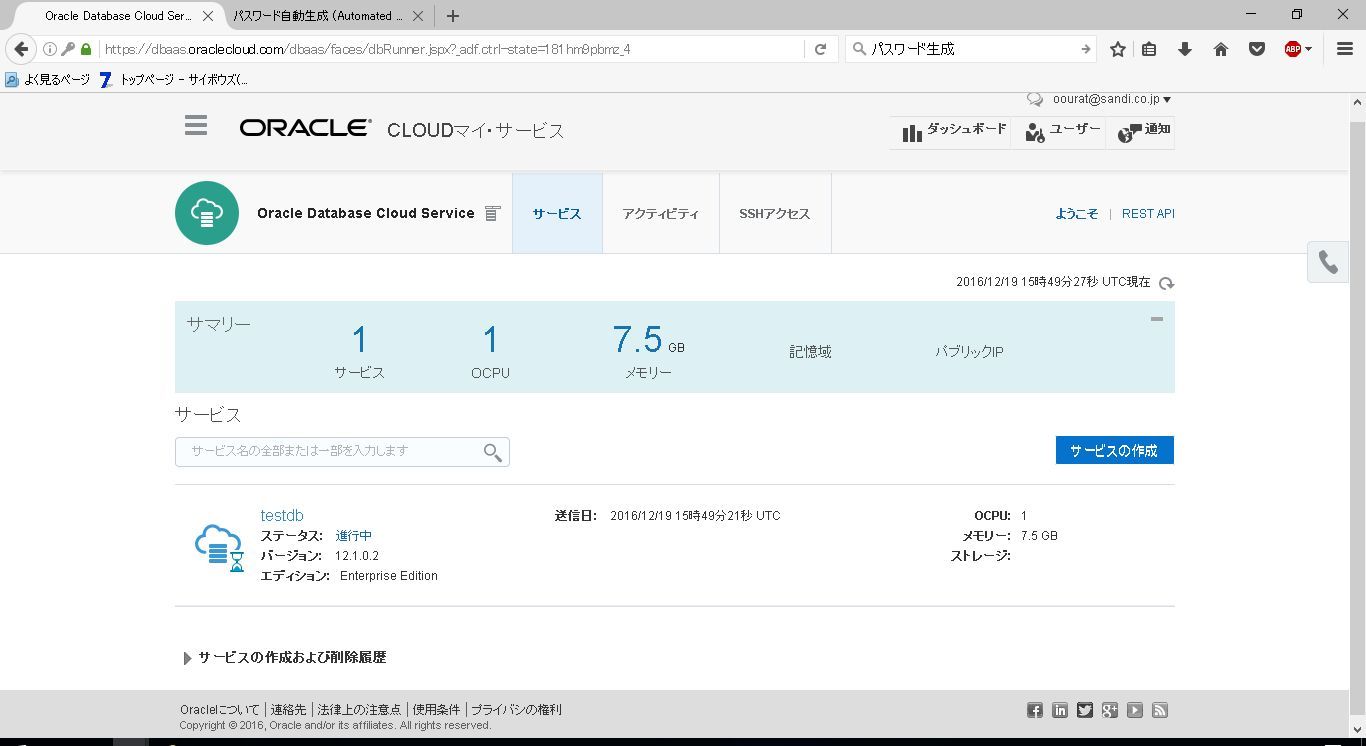
Task: Open Oracle's Google Plus page icon
Action: [x=1110, y=710]
